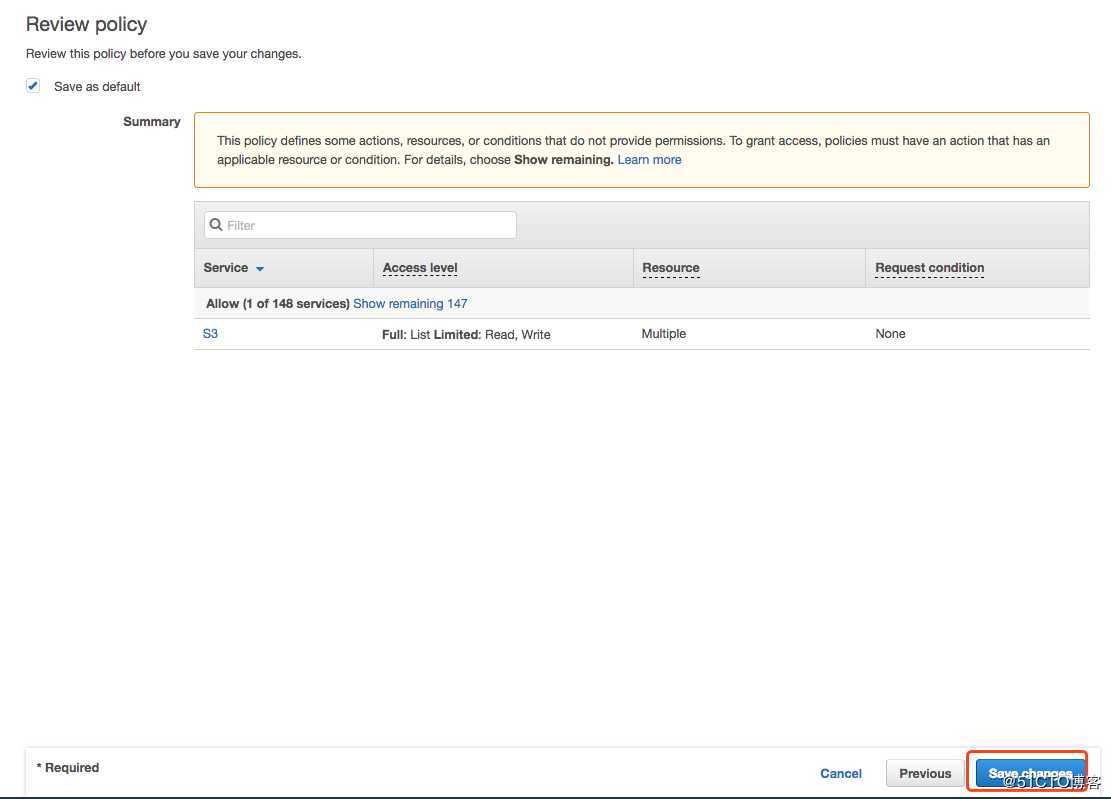This screenshot has height=799, width=1111.
Task: Click the Cancel link
Action: coord(840,774)
